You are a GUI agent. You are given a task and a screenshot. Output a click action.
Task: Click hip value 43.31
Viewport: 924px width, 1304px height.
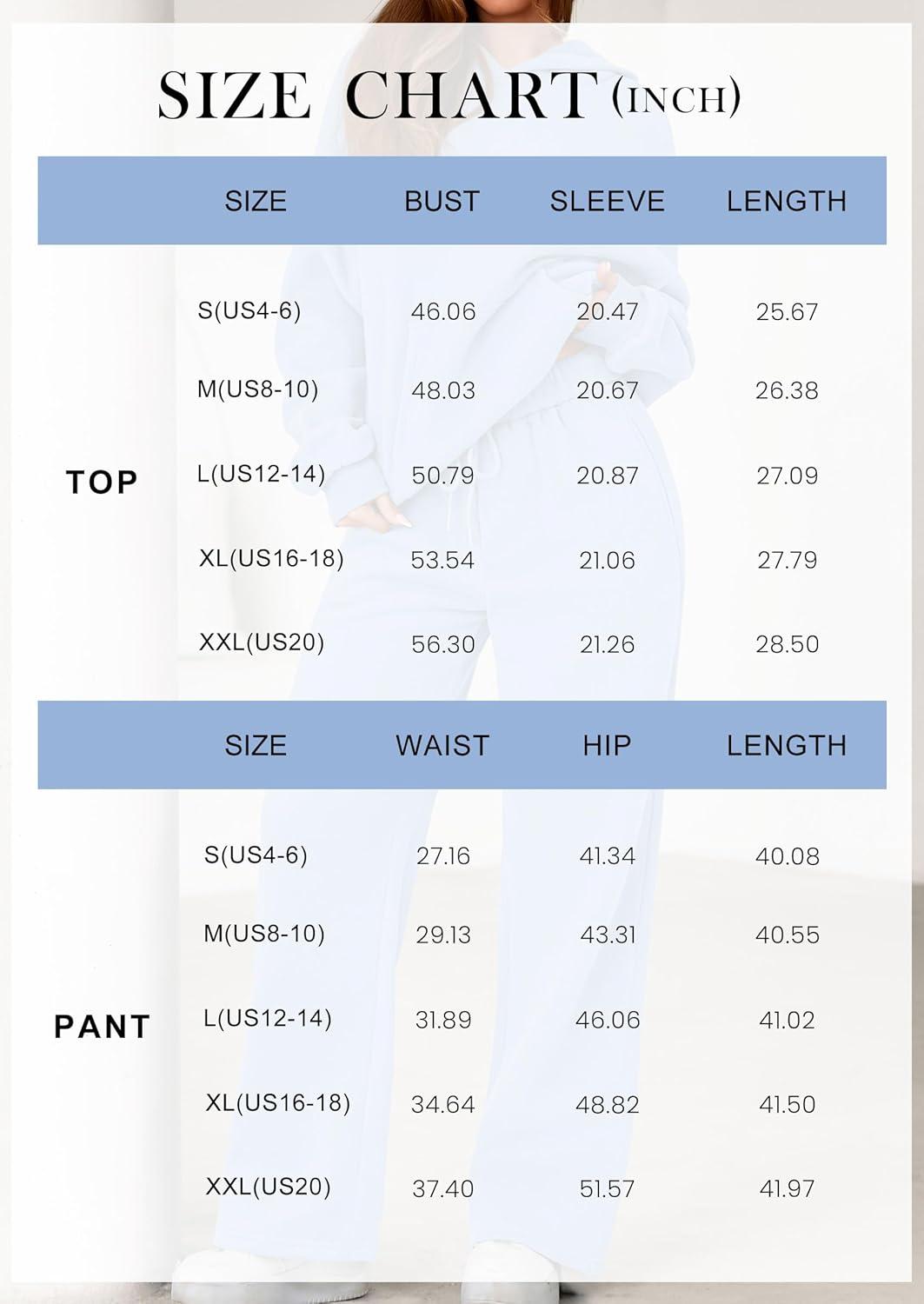[x=608, y=935]
